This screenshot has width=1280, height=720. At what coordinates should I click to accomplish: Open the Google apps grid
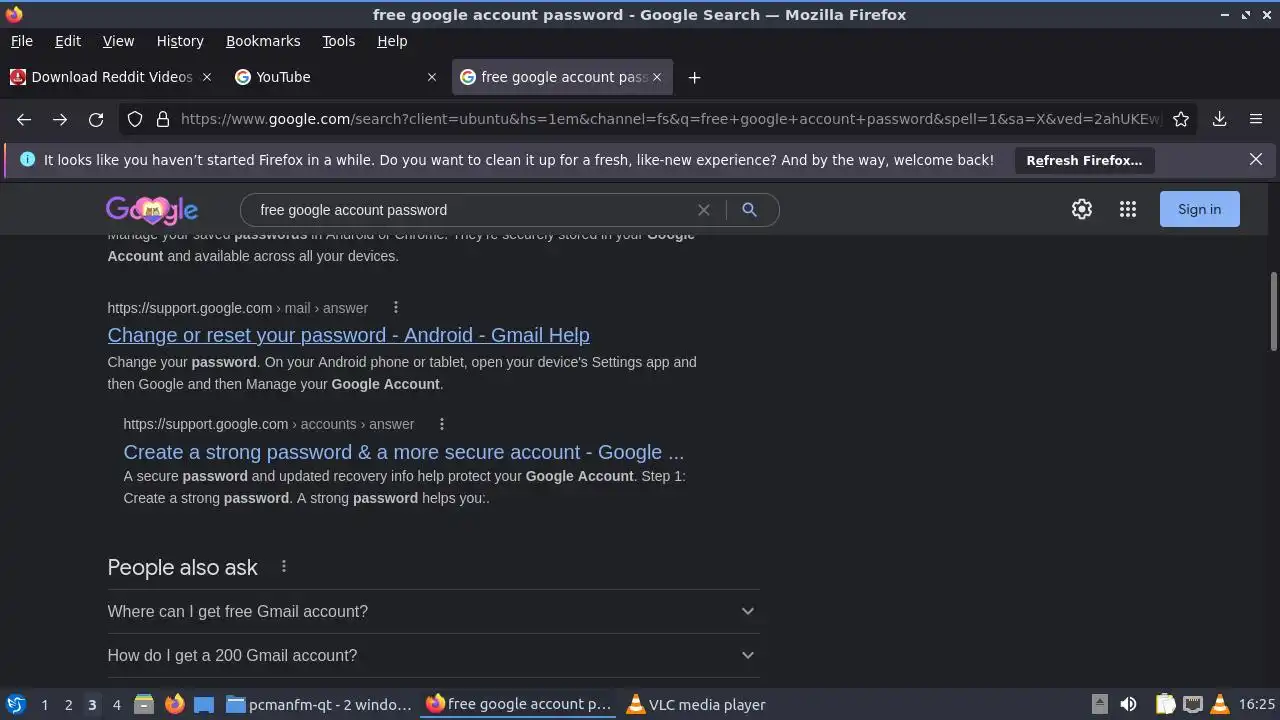pyautogui.click(x=1128, y=209)
